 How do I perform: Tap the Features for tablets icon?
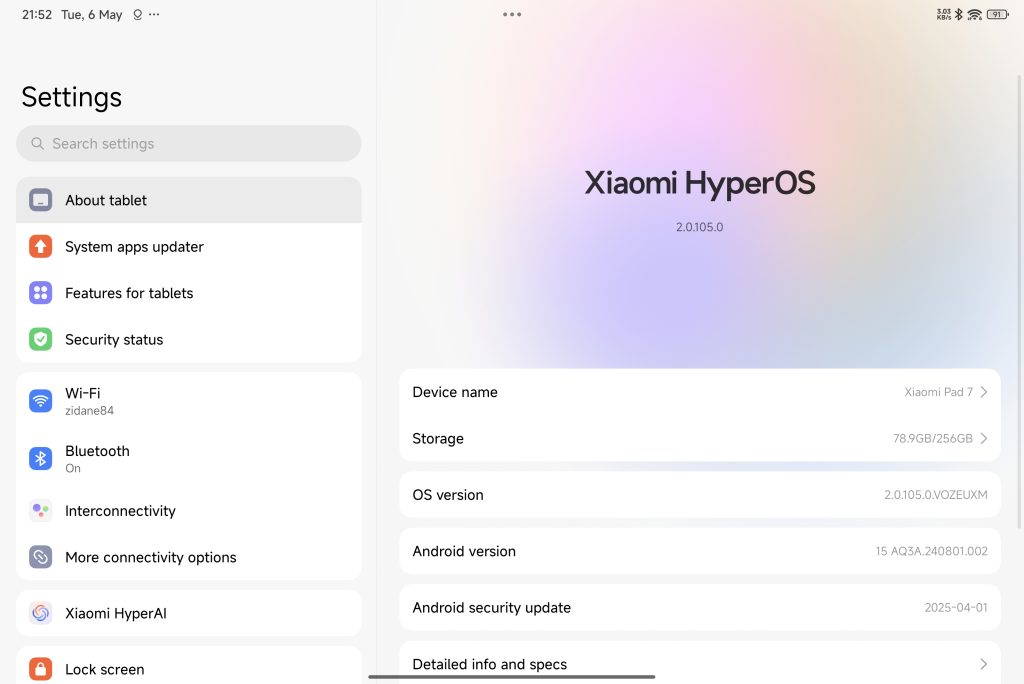pos(40,293)
